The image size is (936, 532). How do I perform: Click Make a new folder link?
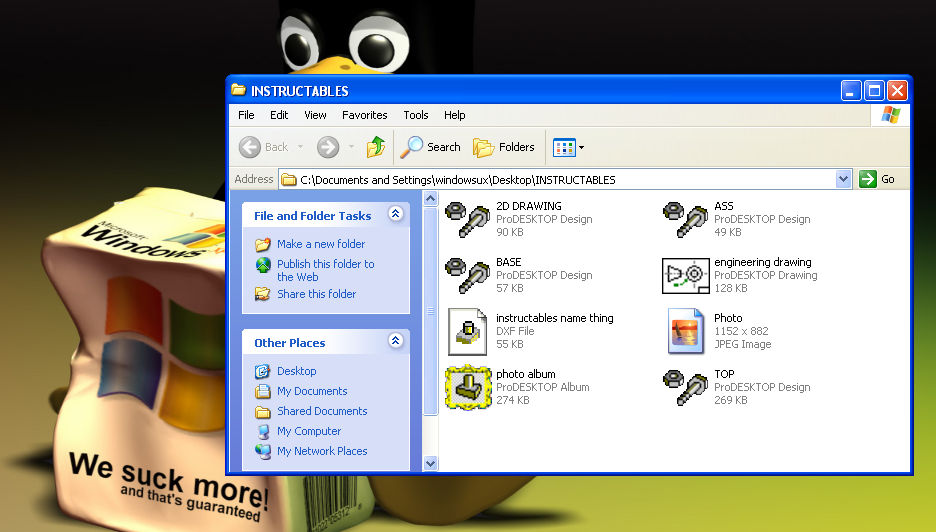pyautogui.click(x=321, y=244)
